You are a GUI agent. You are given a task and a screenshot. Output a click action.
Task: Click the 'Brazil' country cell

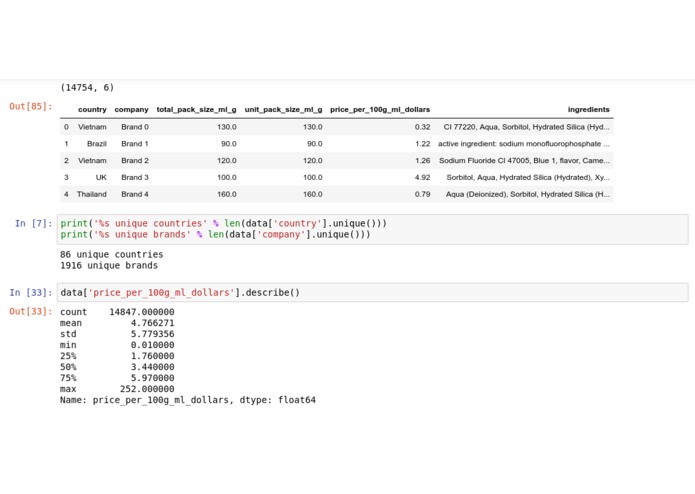97,144
